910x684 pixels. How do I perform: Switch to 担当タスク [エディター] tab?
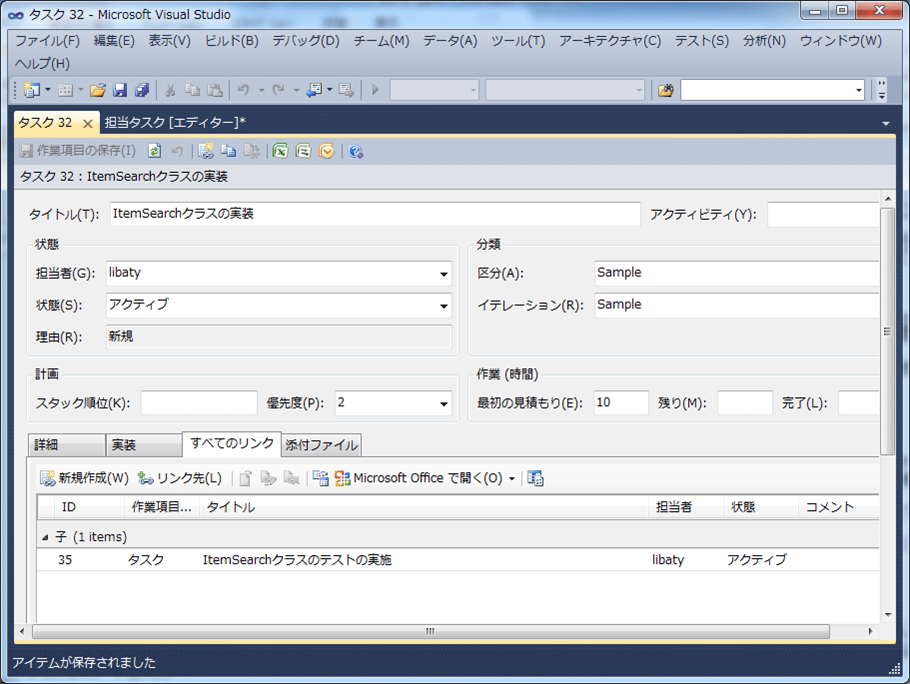[x=175, y=122]
